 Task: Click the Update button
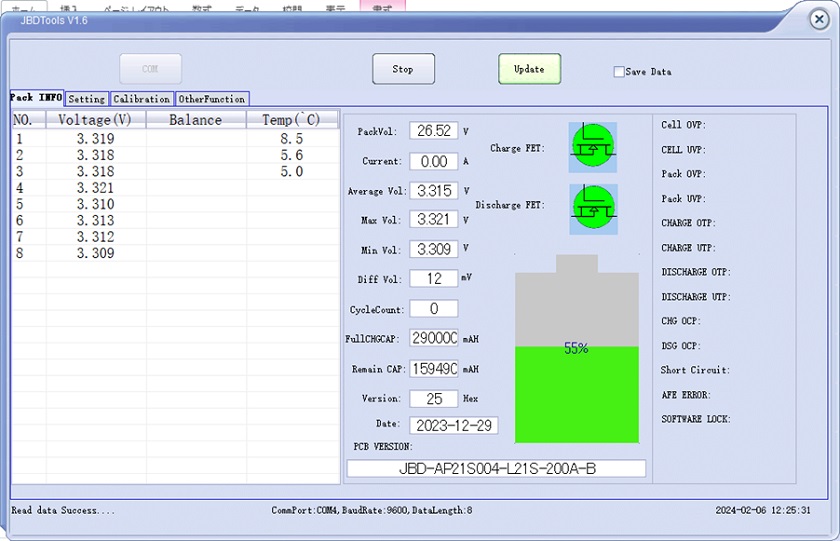pyautogui.click(x=529, y=69)
